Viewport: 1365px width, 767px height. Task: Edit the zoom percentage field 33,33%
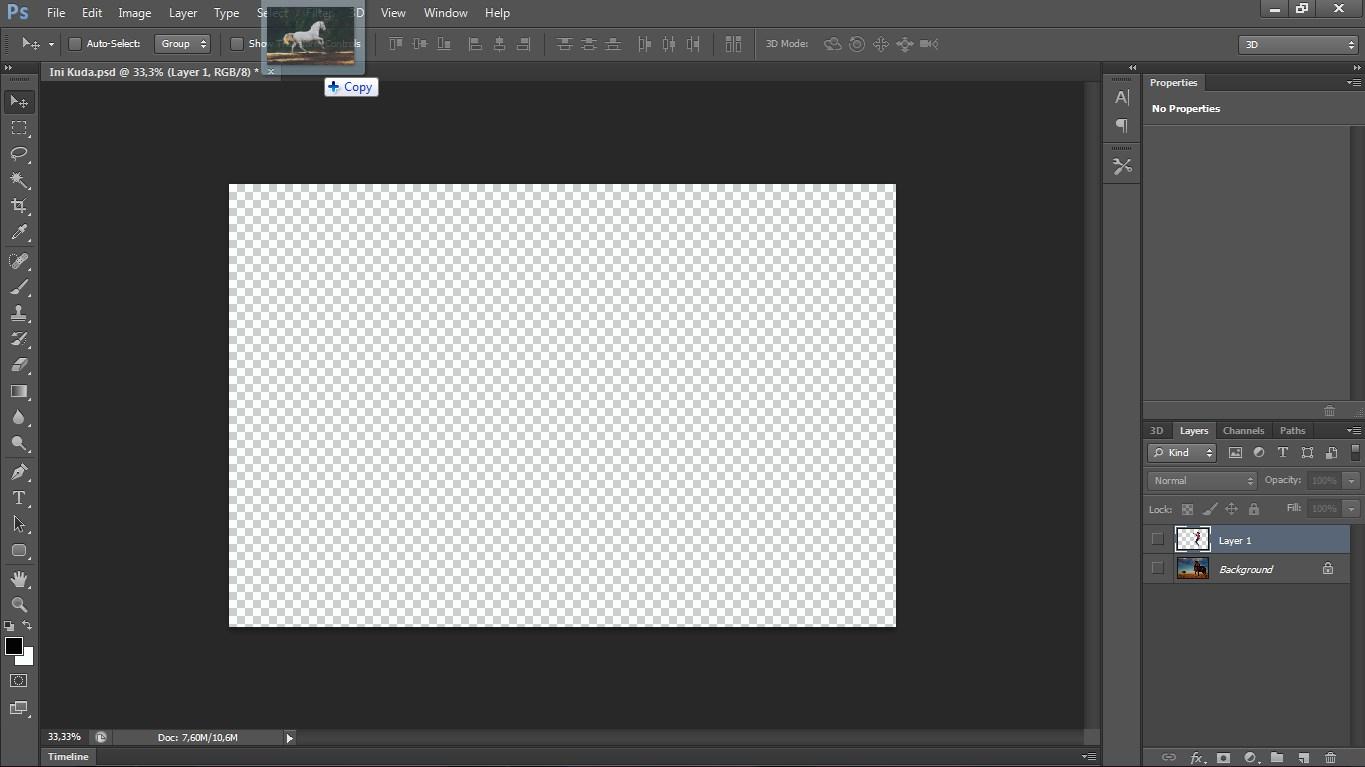64,737
